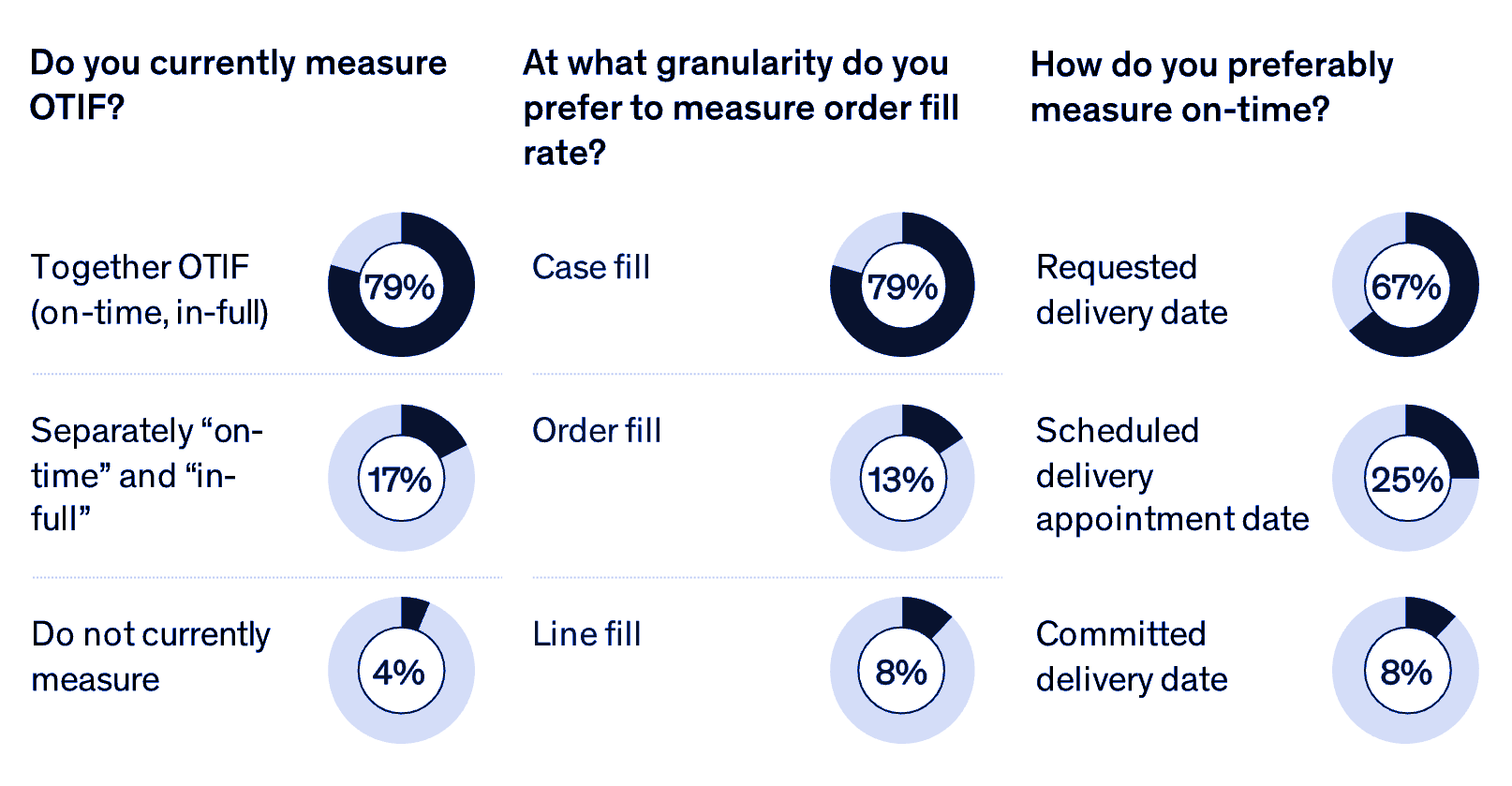
Task: Click the "Requested delivery date" label
Action: coord(1132,289)
